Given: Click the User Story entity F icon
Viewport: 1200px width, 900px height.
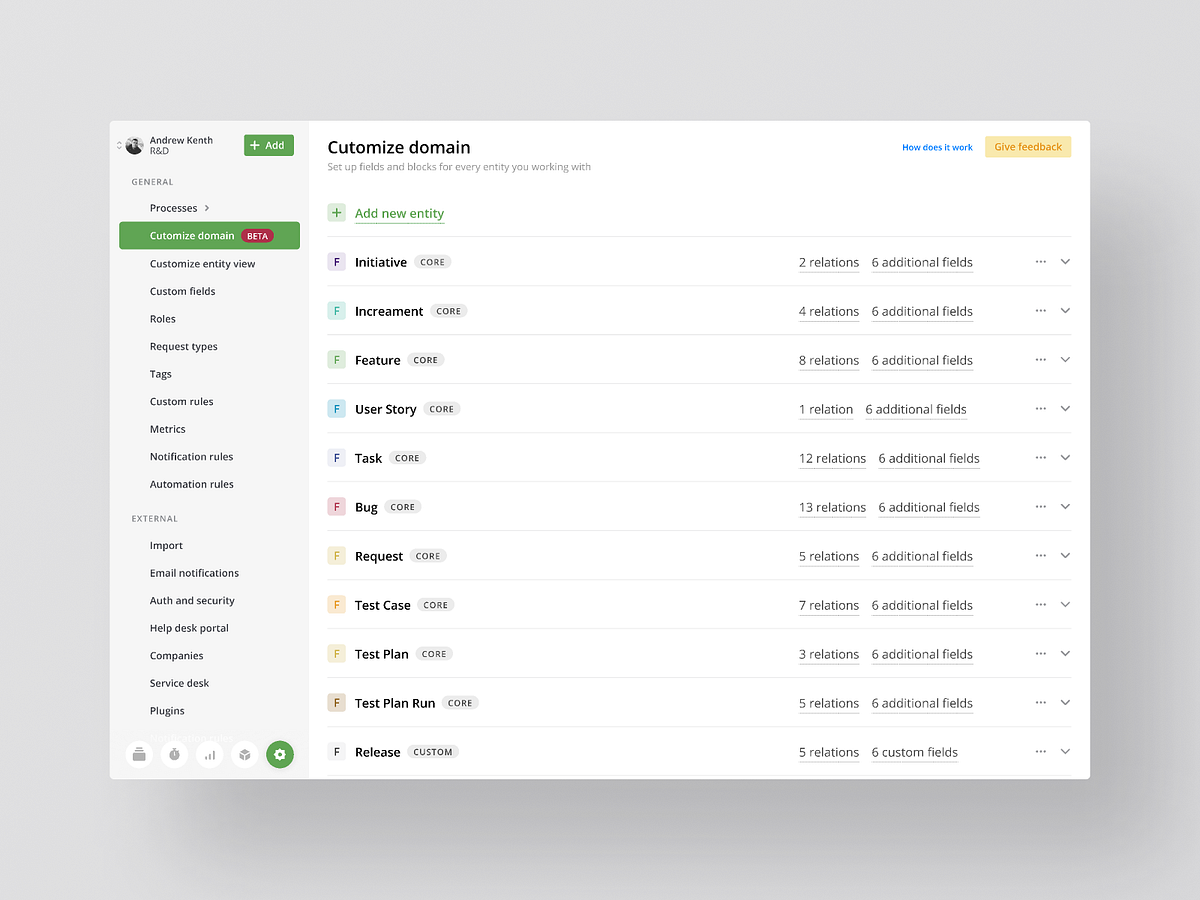Looking at the screenshot, I should click(x=336, y=409).
